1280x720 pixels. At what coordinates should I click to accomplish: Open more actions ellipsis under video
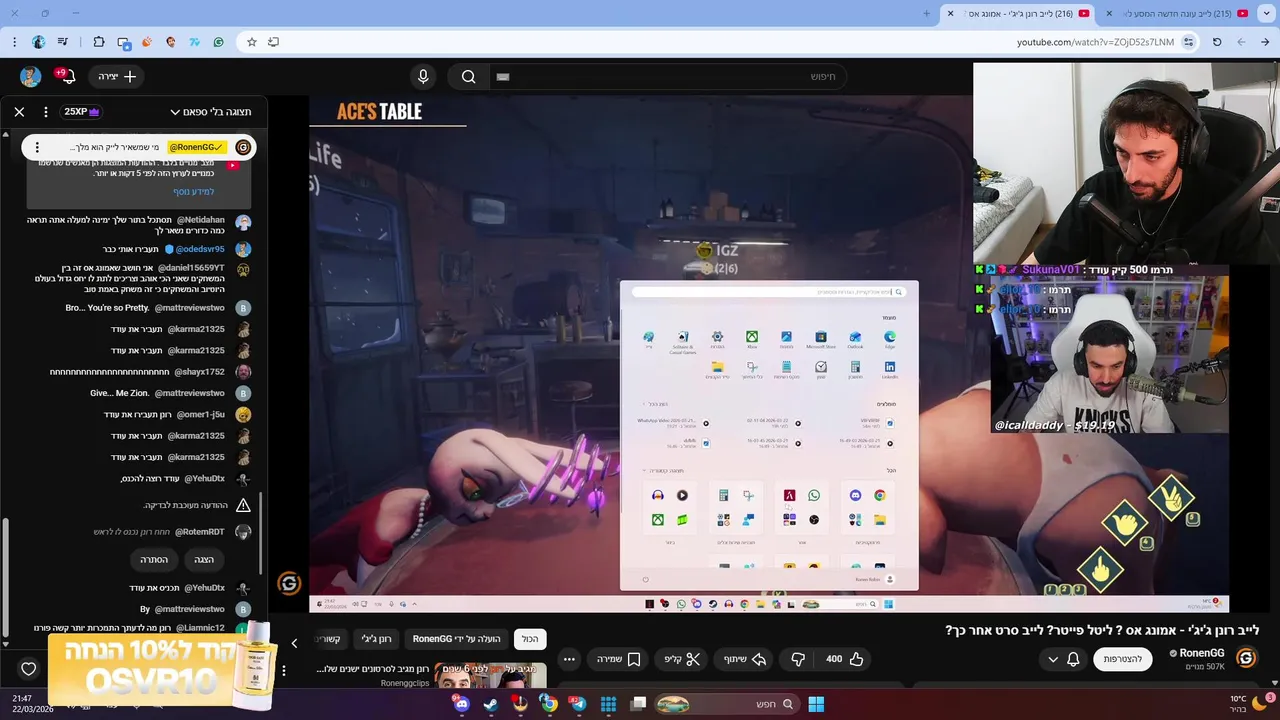[x=569, y=659]
